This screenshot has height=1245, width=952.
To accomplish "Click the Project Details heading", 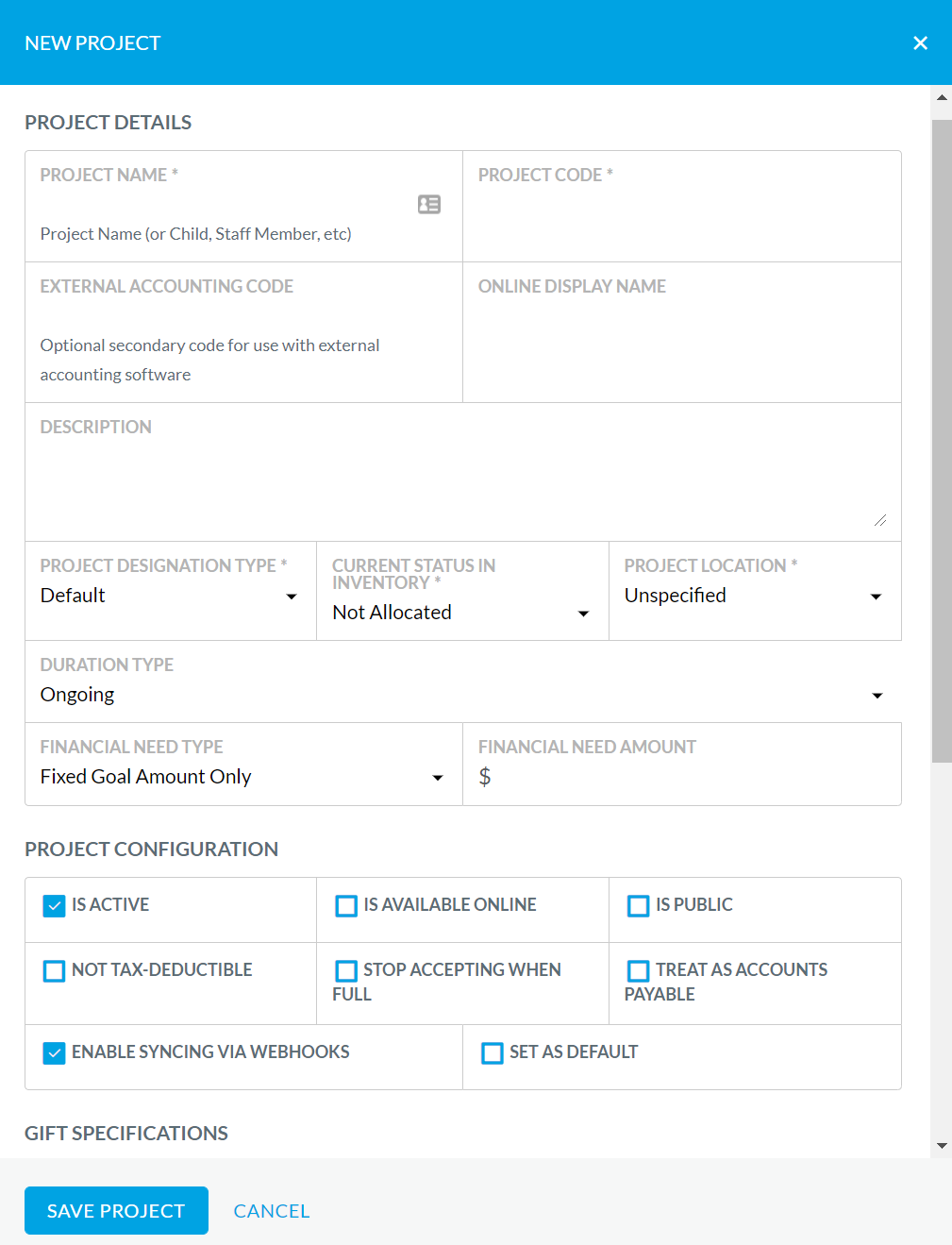I will 109,123.
